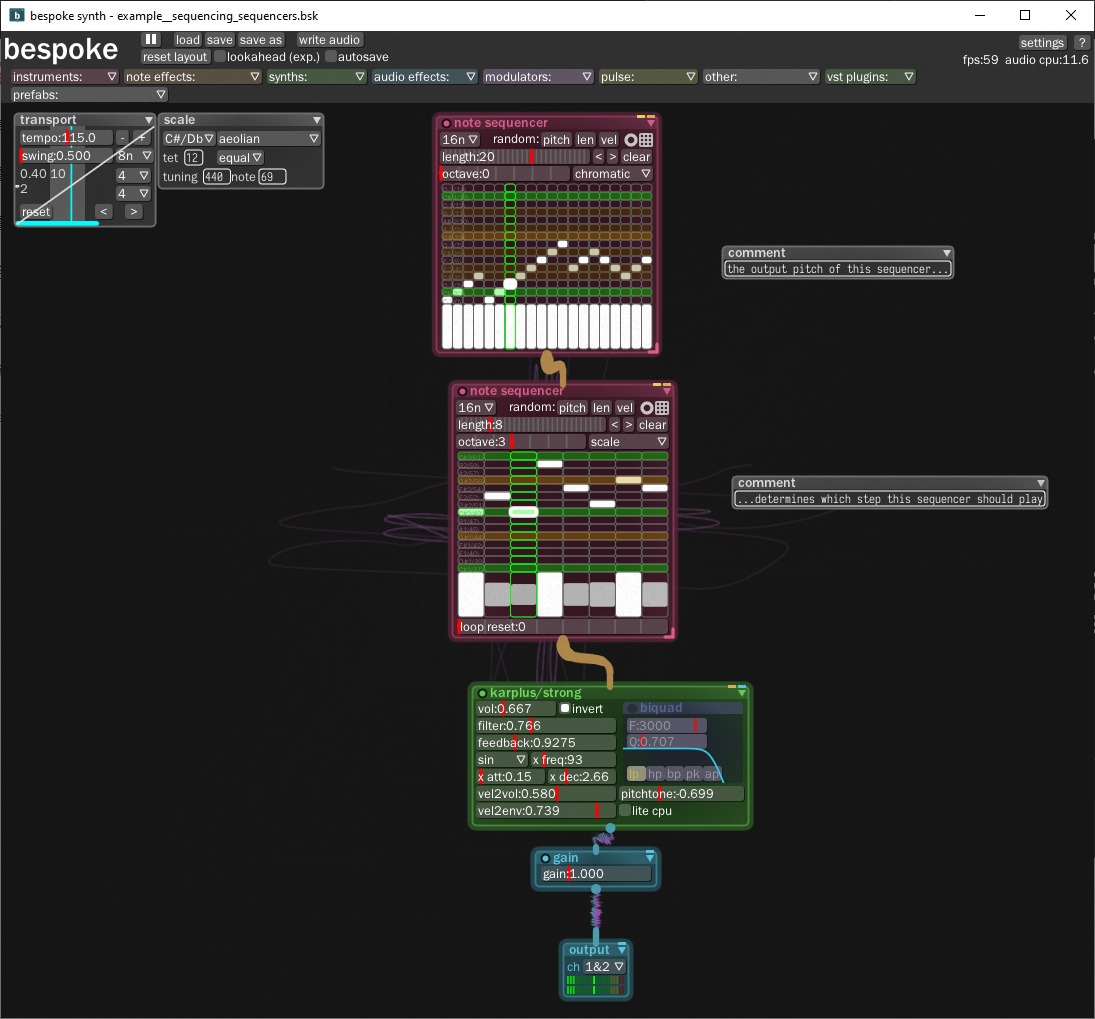Toggle the invert checkbox in karplus/strong
Screen dimensions: 1095x1019
point(565,709)
